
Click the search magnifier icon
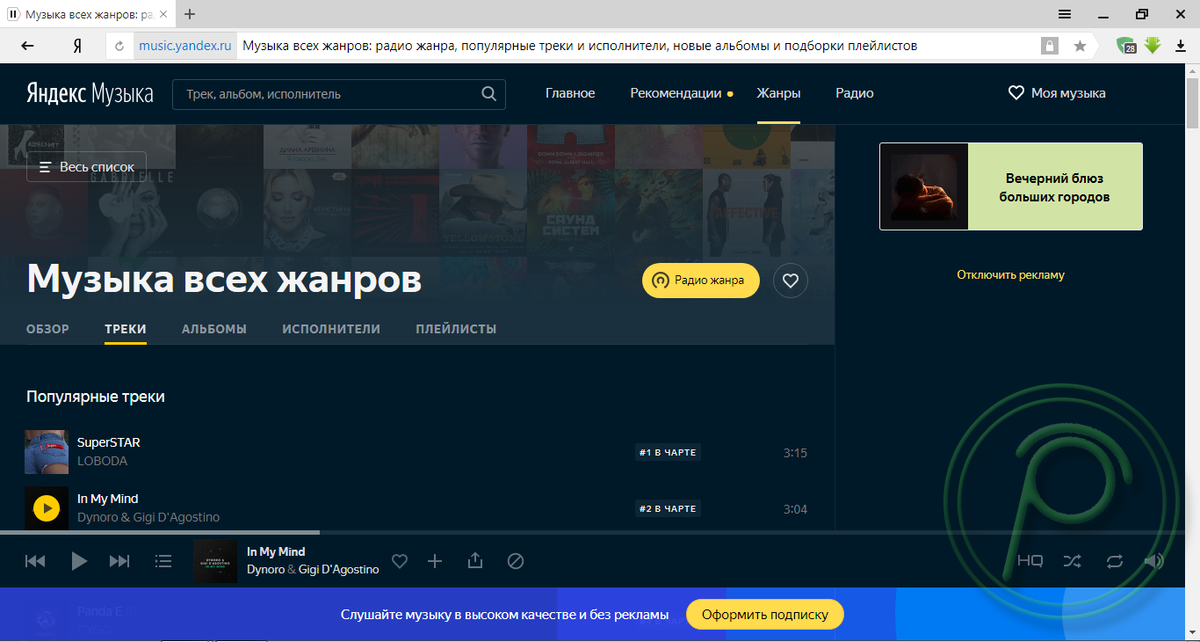click(489, 94)
